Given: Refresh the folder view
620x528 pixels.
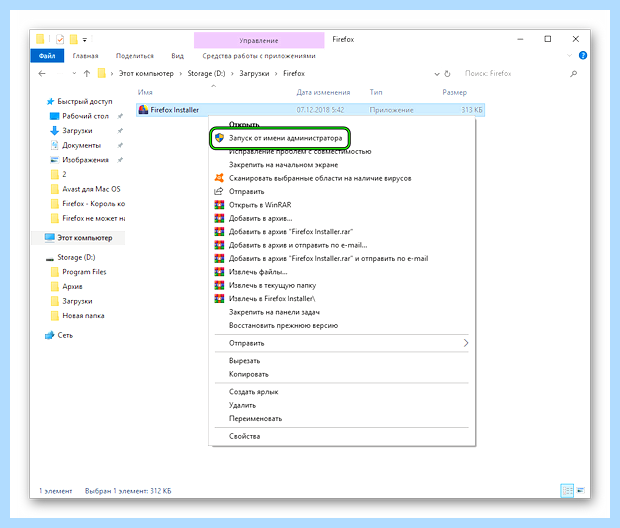Looking at the screenshot, I should point(447,74).
